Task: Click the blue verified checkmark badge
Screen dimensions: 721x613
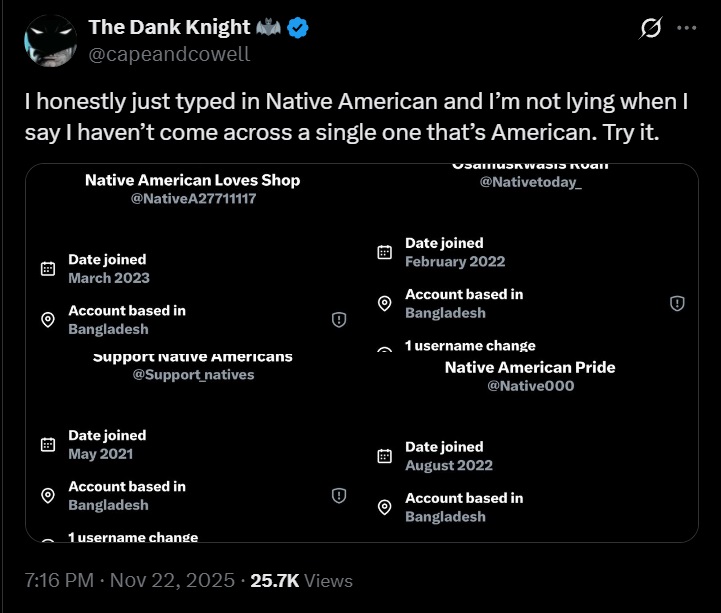Action: 298,28
